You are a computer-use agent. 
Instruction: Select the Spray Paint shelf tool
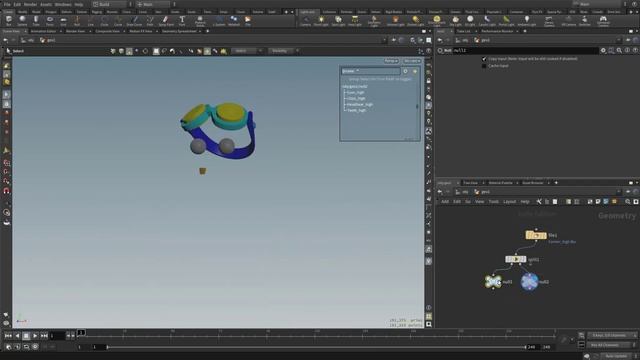pyautogui.click(x=166, y=20)
